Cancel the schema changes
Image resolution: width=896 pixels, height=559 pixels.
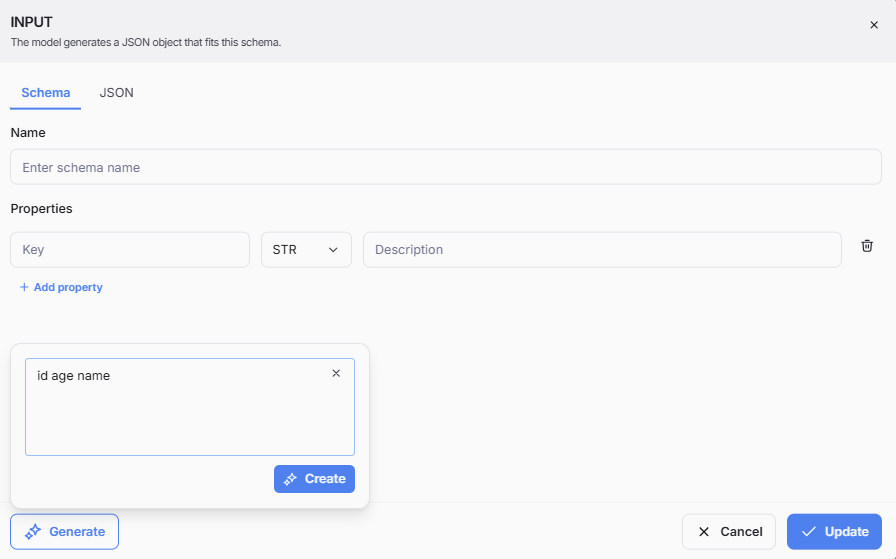point(729,532)
